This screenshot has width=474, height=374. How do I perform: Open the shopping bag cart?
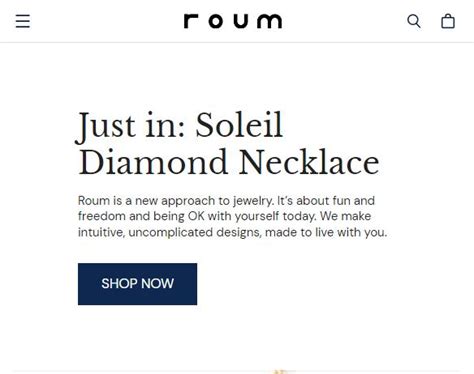point(448,21)
